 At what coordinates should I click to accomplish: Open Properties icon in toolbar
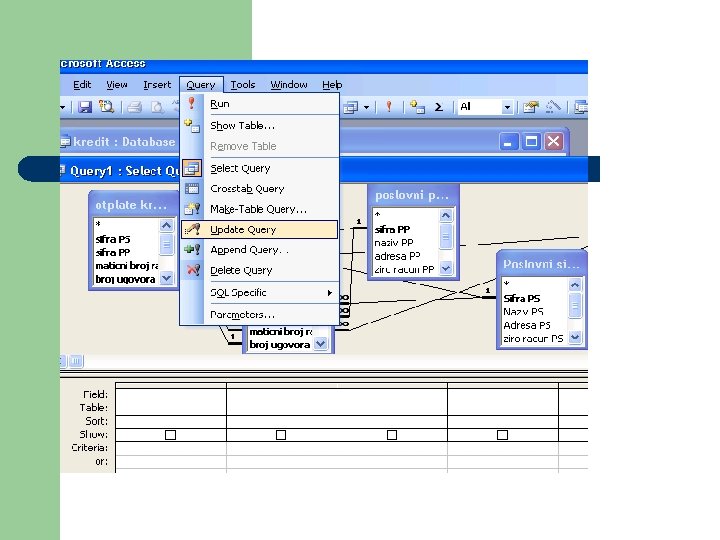531,107
